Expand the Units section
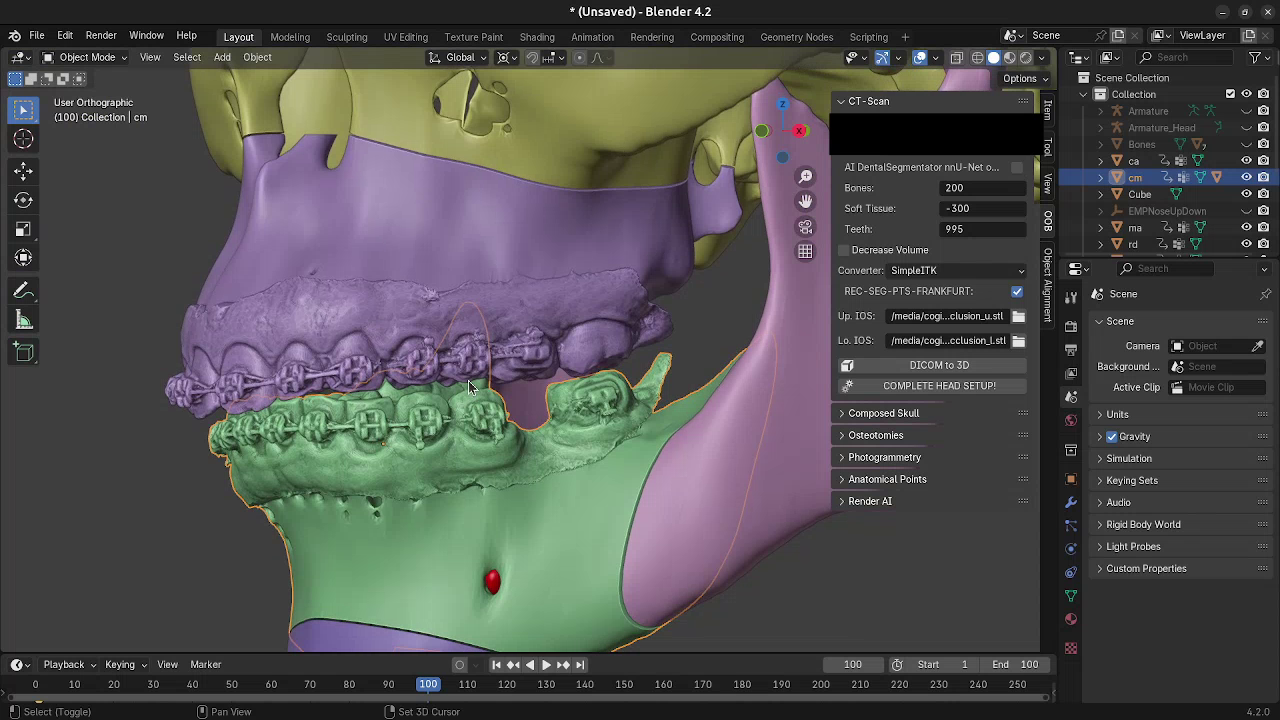 [x=1117, y=415]
